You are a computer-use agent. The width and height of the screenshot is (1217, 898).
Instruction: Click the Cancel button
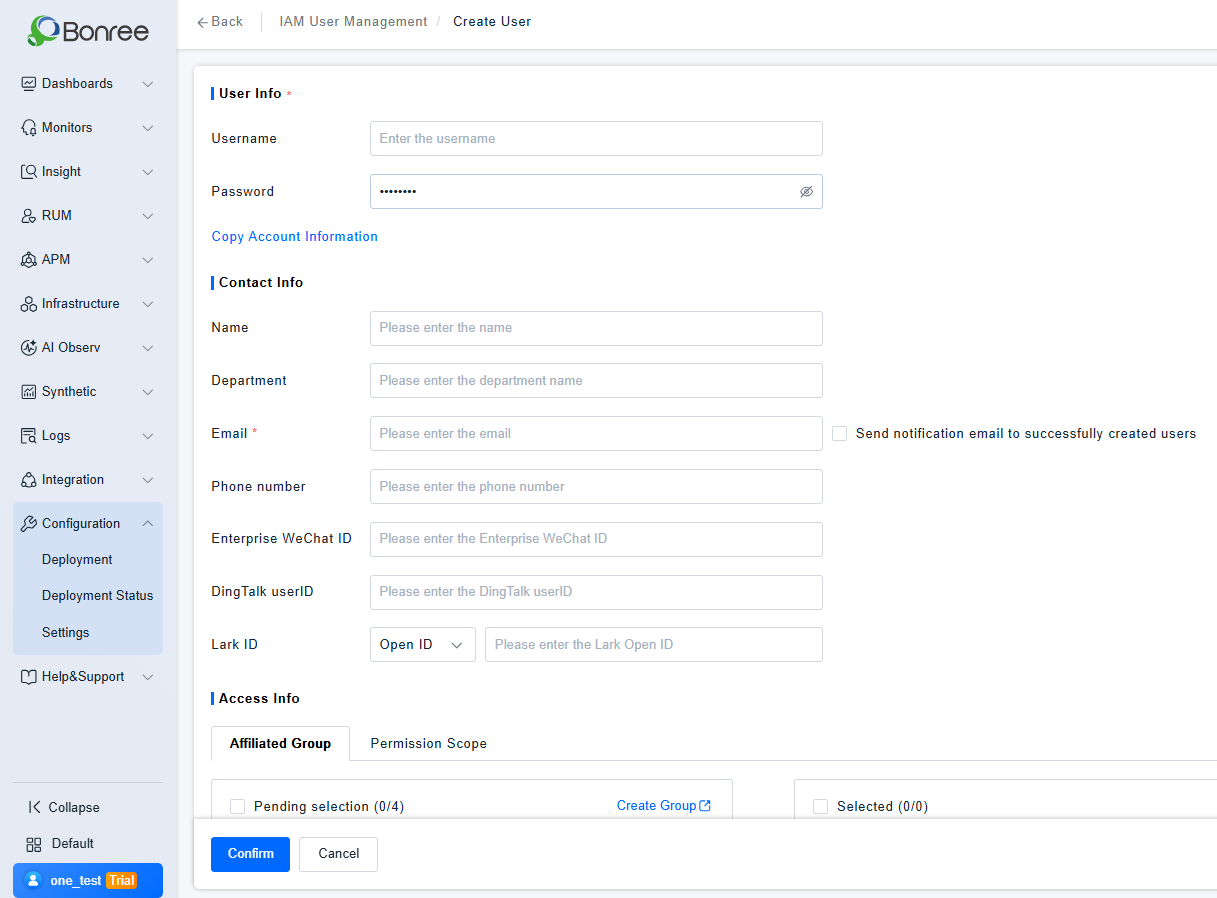338,854
